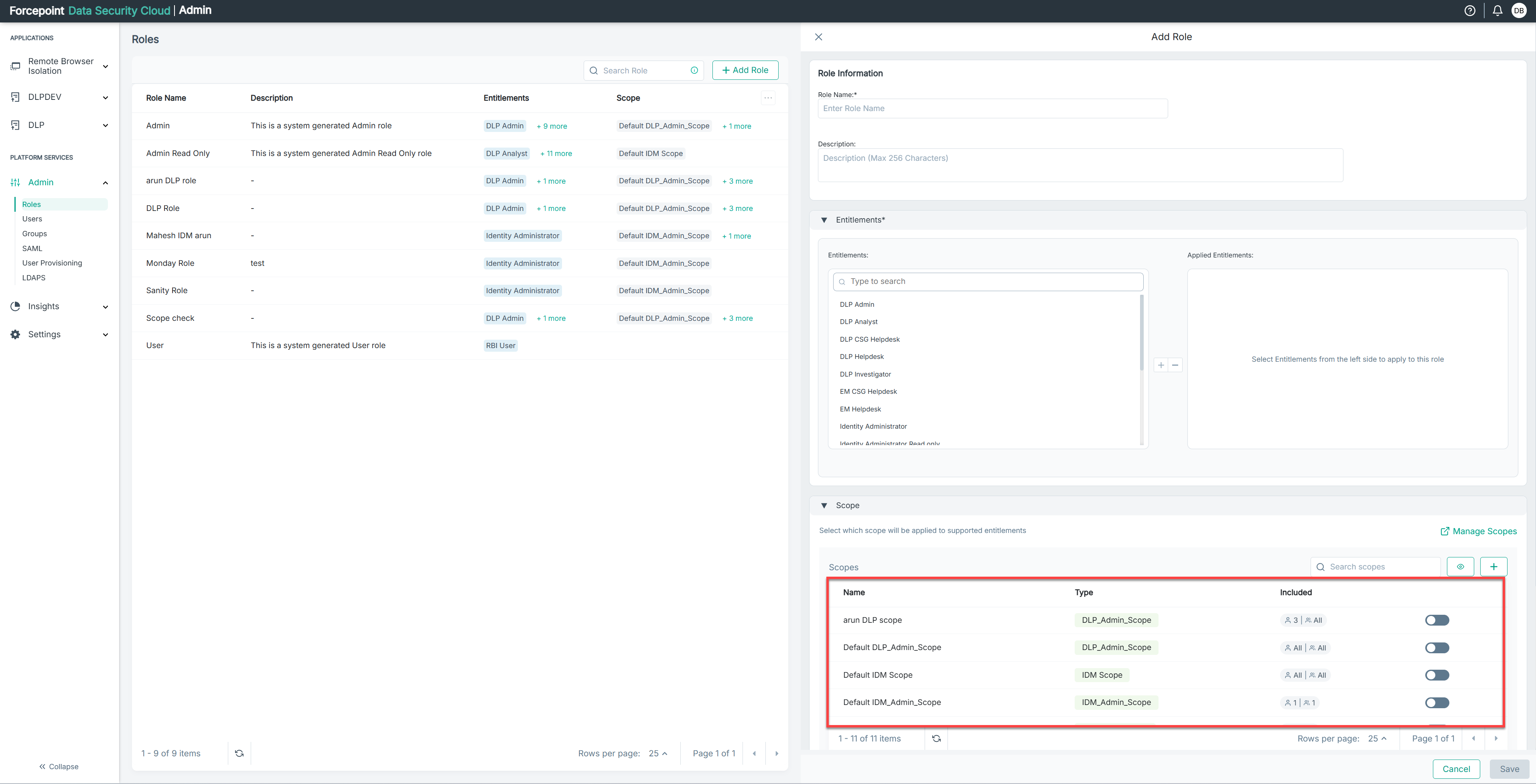Collapse the Entitlements section
Image resolution: width=1536 pixels, height=784 pixels.
(x=824, y=220)
